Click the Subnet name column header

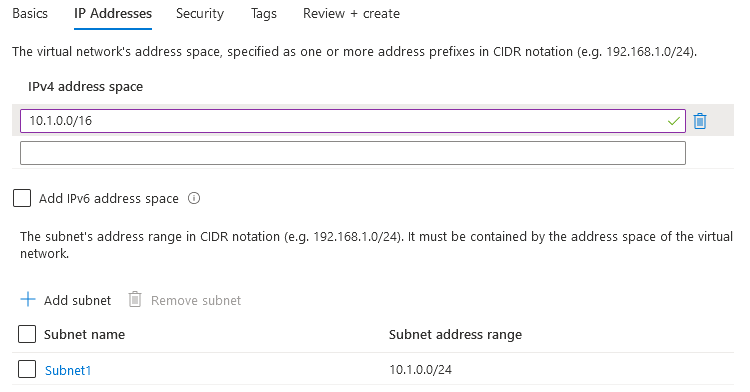(x=84, y=335)
